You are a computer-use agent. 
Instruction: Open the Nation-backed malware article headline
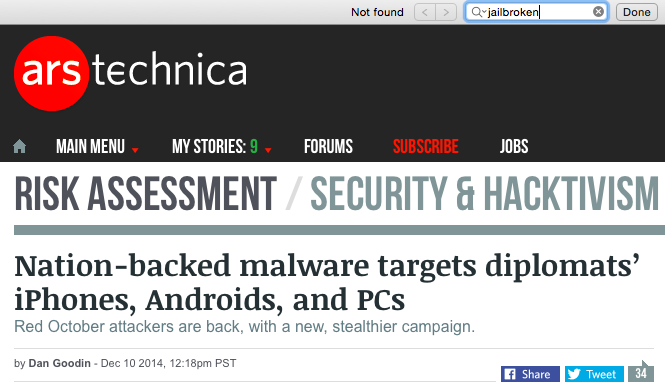(x=327, y=283)
